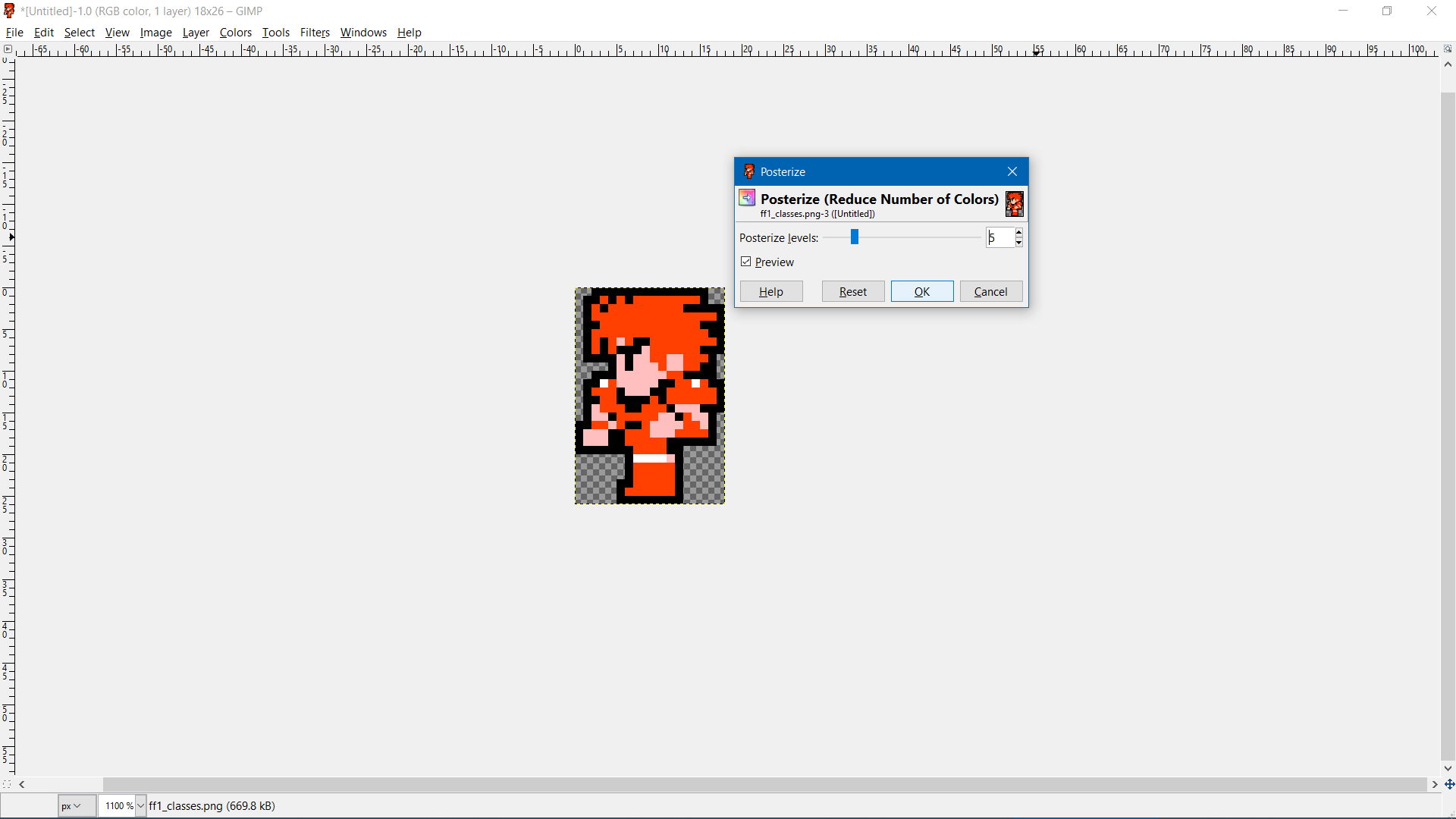Click the Posterize levels input field

(x=997, y=237)
